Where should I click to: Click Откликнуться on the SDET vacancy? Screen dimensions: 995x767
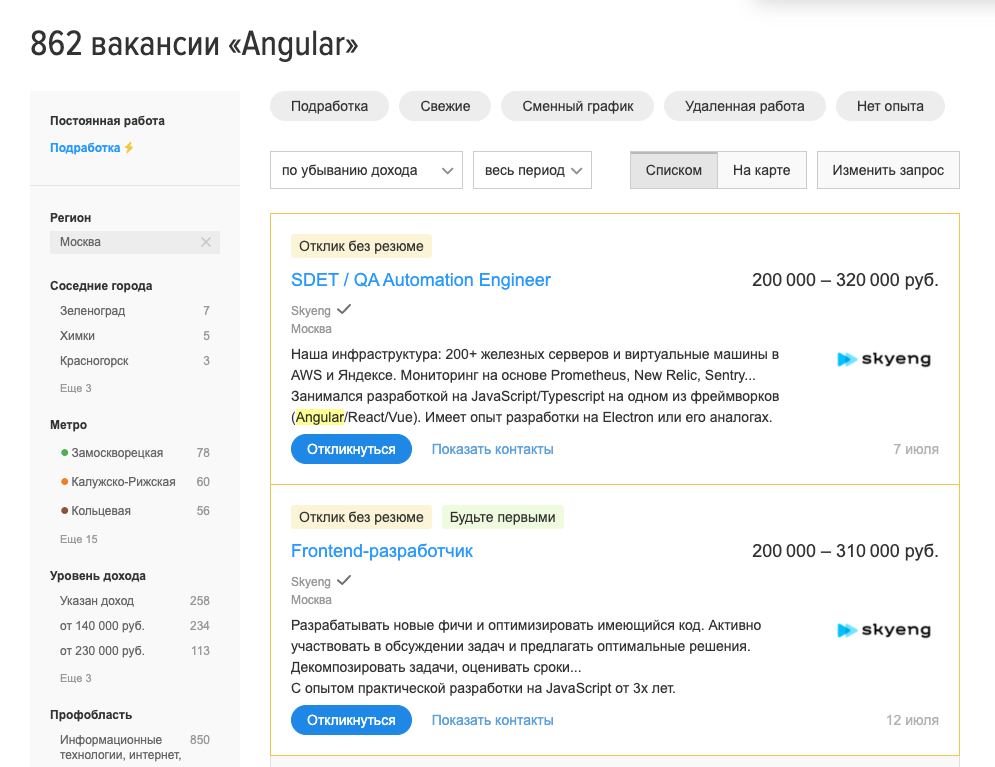[351, 449]
